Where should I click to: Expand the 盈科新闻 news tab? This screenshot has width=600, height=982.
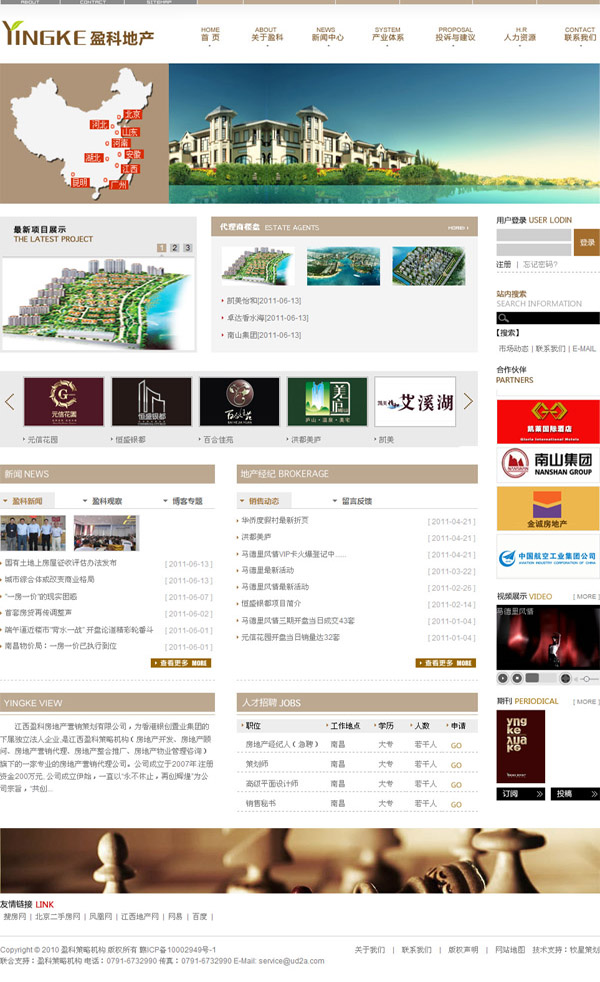click(27, 501)
